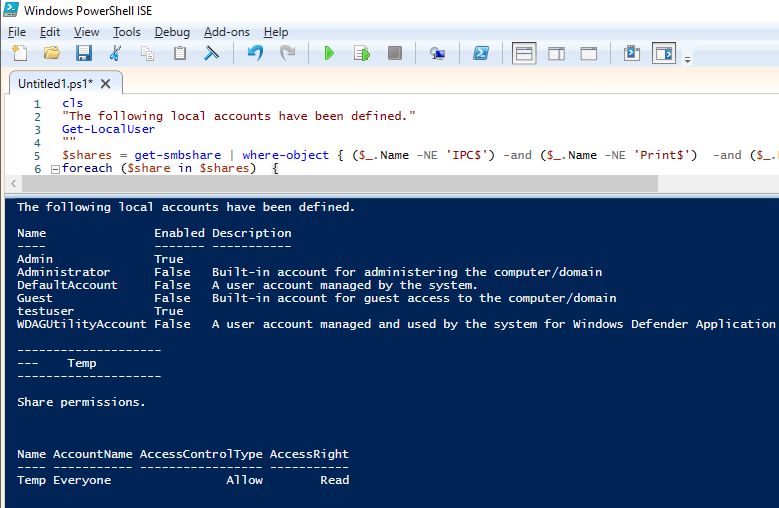Save the script with the floppy disk icon
The image size is (779, 508).
click(83, 53)
